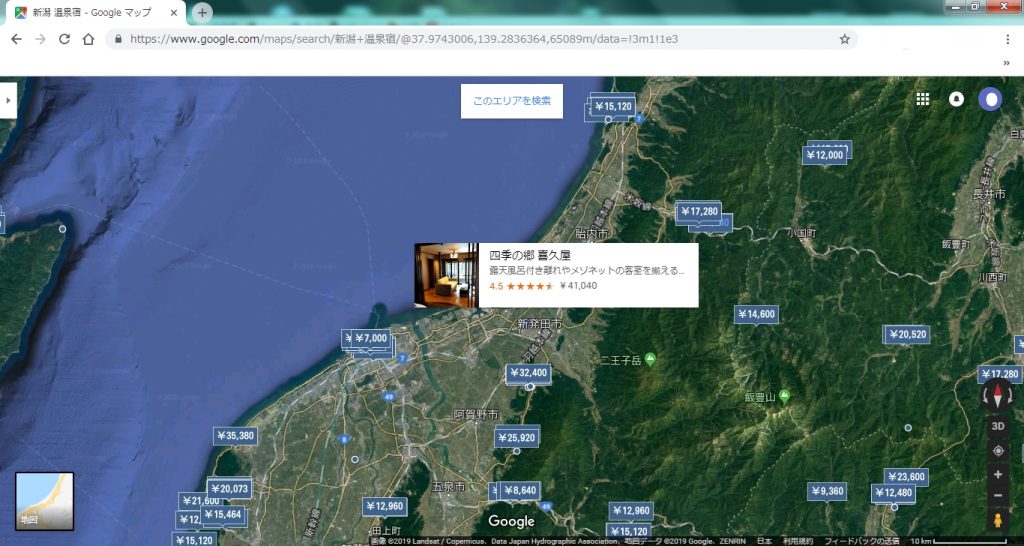Select the ¥7,000 price marker
The width and height of the screenshot is (1024, 546).
coord(372,338)
